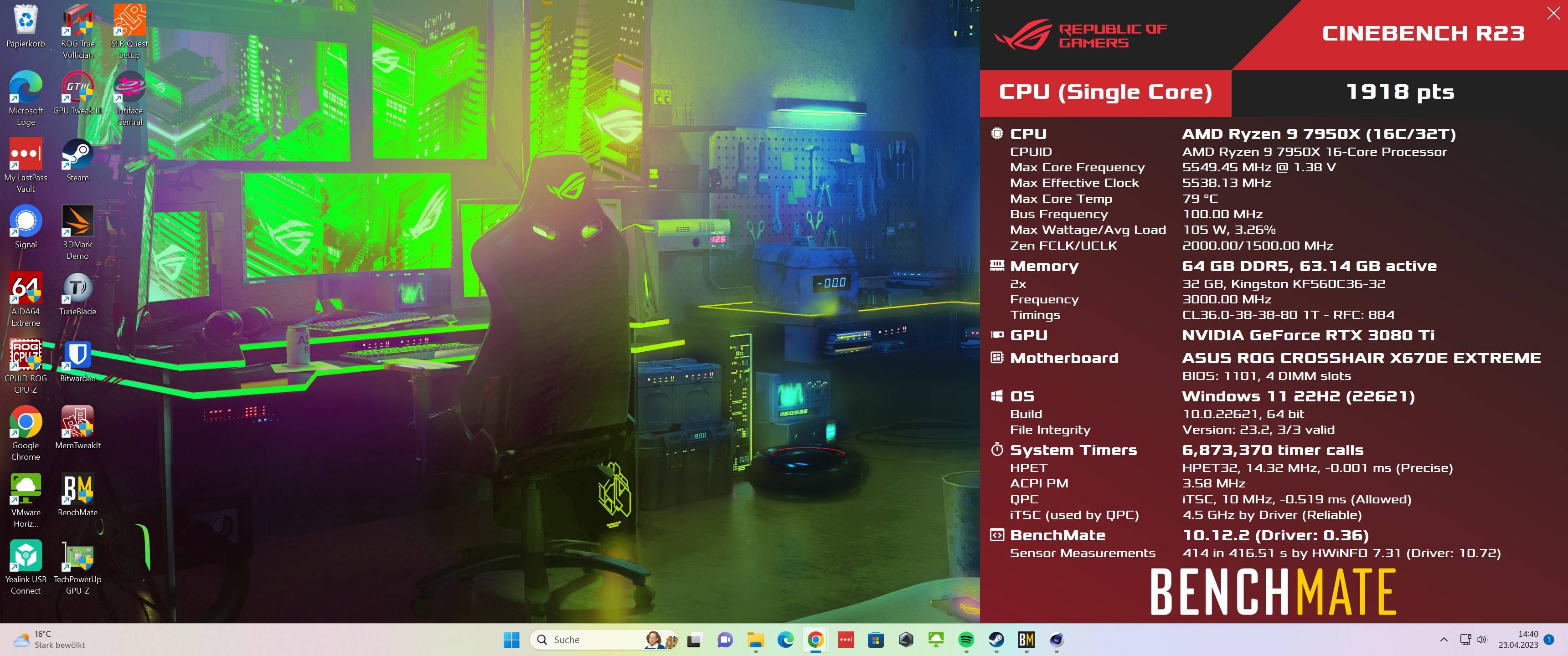Open the volume tray icon

[1481, 640]
